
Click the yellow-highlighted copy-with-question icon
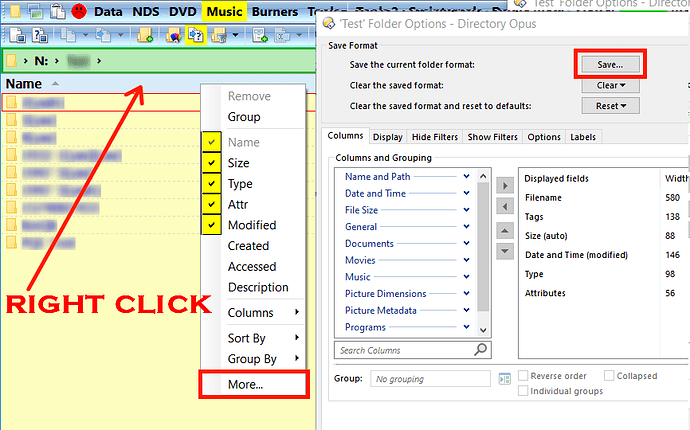196,35
